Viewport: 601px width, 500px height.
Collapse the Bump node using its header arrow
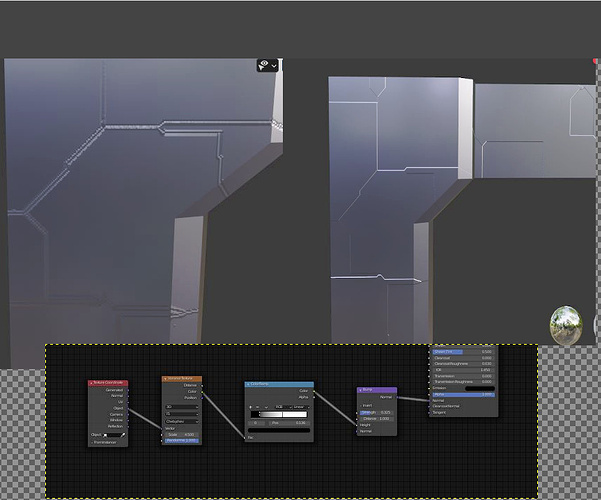point(360,390)
